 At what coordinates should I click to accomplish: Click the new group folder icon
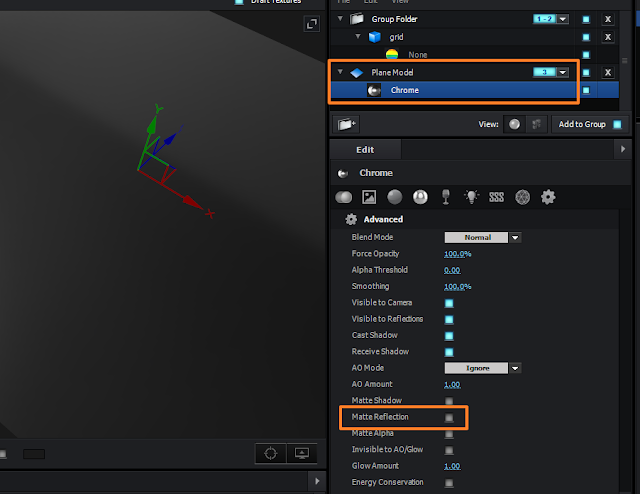pos(346,124)
